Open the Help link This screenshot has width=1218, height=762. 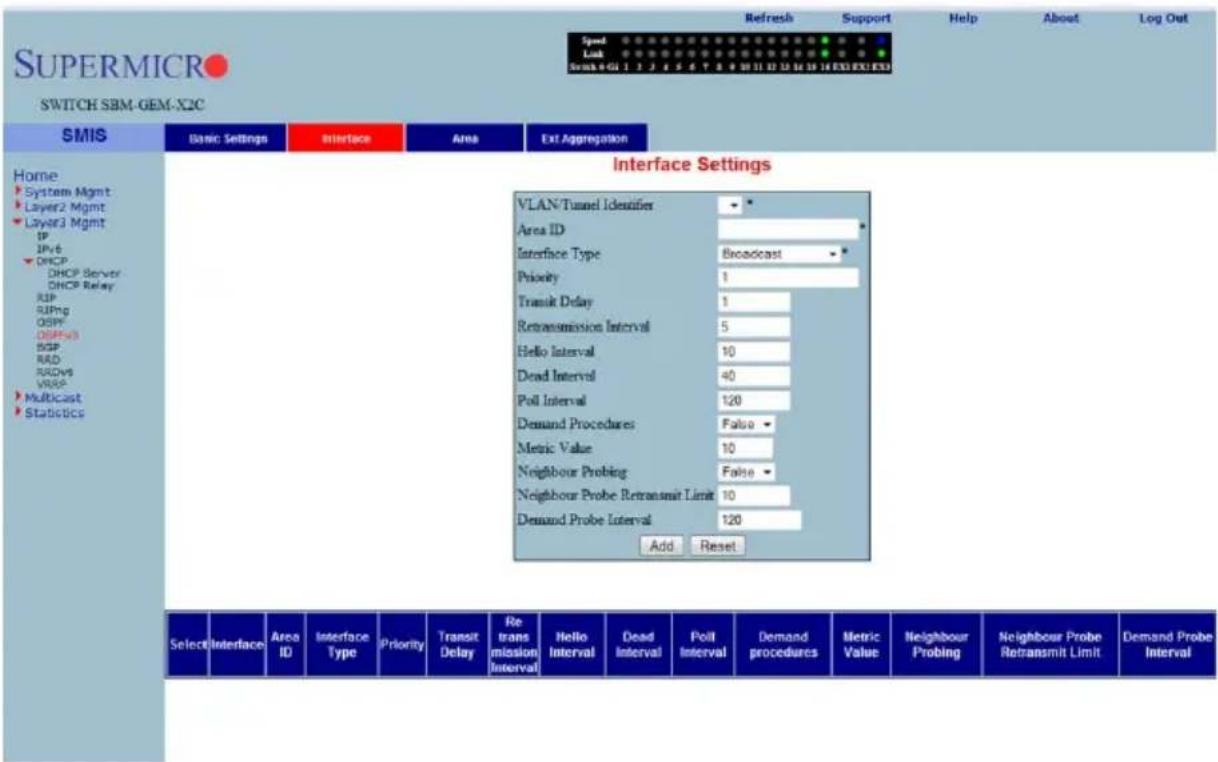962,18
